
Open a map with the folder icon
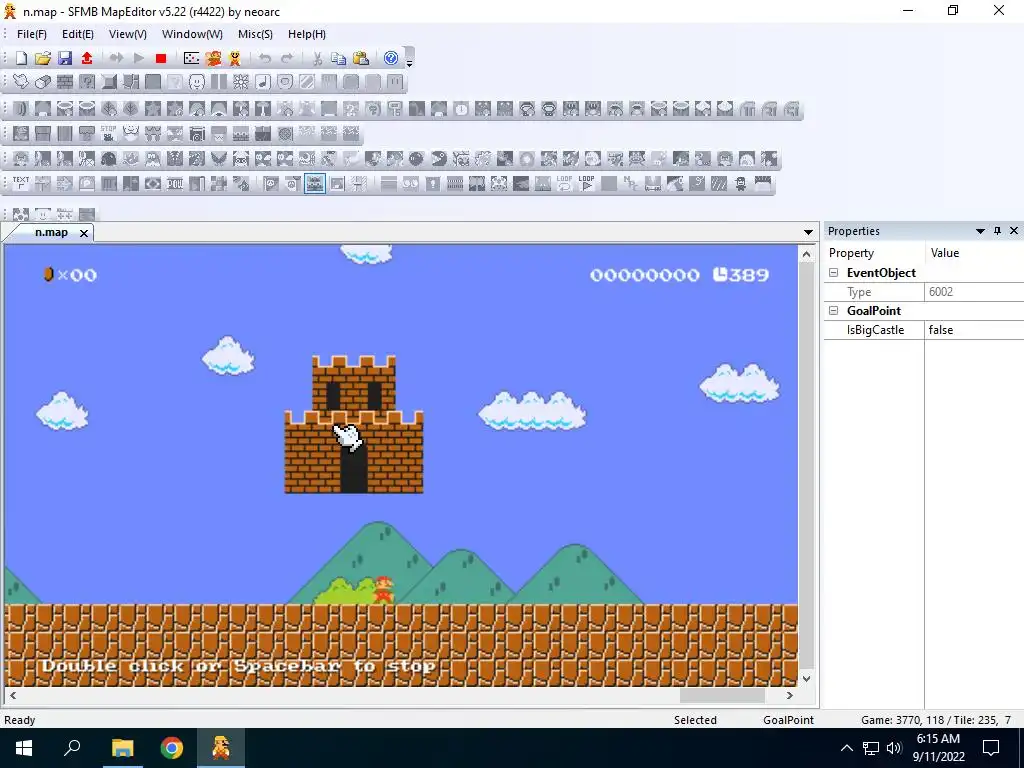[x=42, y=58]
